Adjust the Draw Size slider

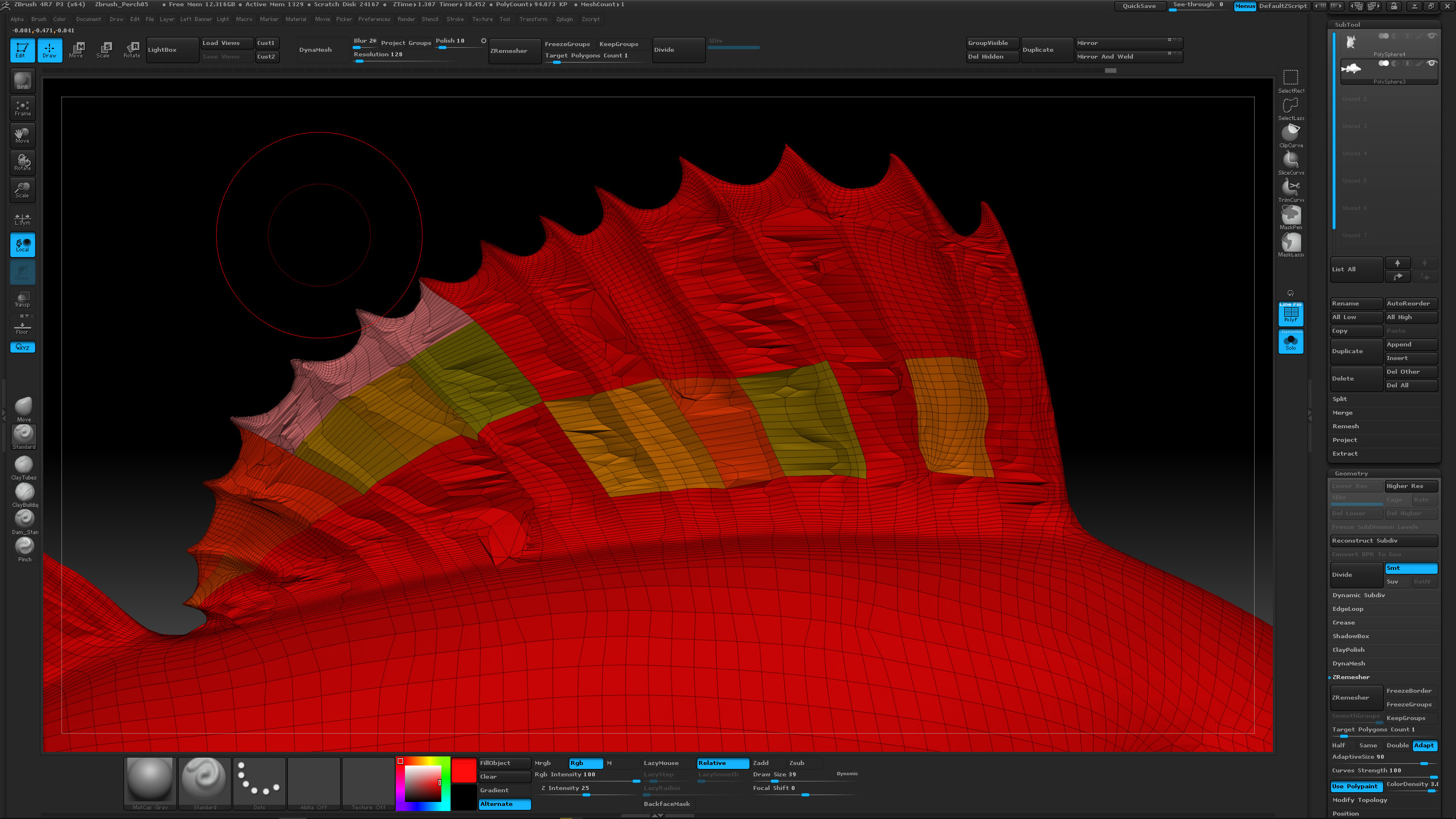[x=805, y=776]
